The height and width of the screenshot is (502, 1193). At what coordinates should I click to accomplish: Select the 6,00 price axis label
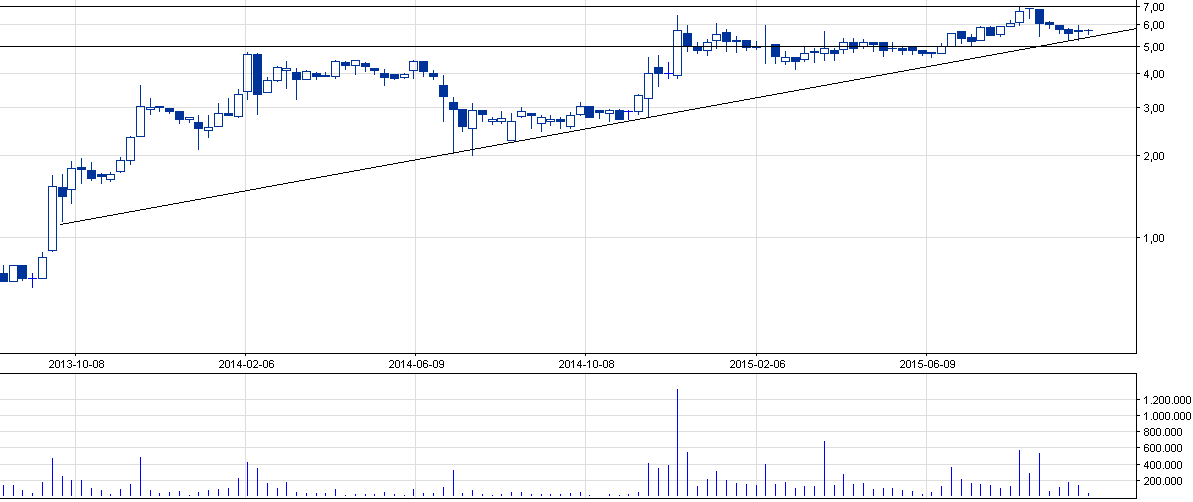click(1155, 26)
